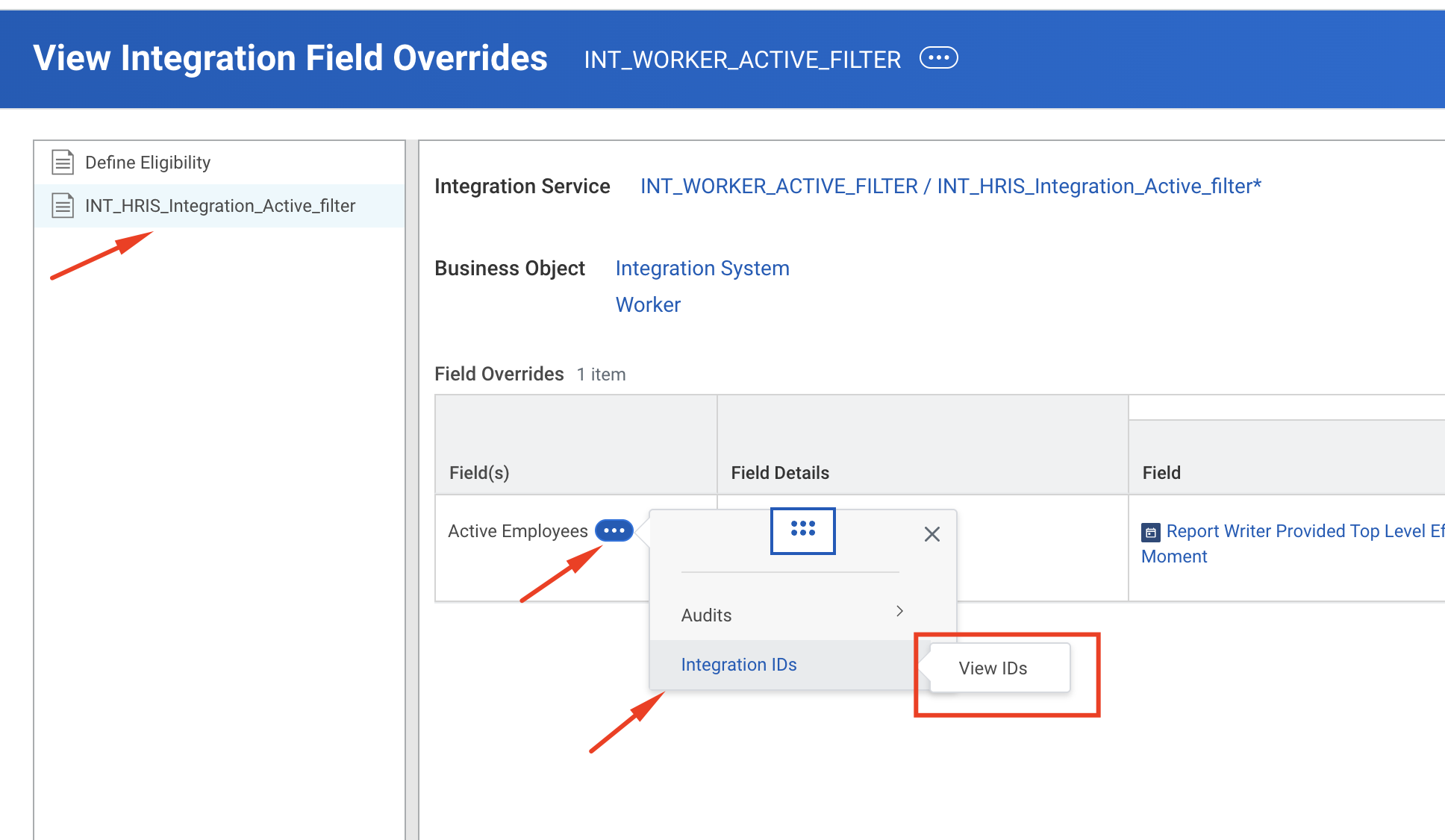Click Active Employees field cell text
1445x840 pixels.
coord(517,530)
